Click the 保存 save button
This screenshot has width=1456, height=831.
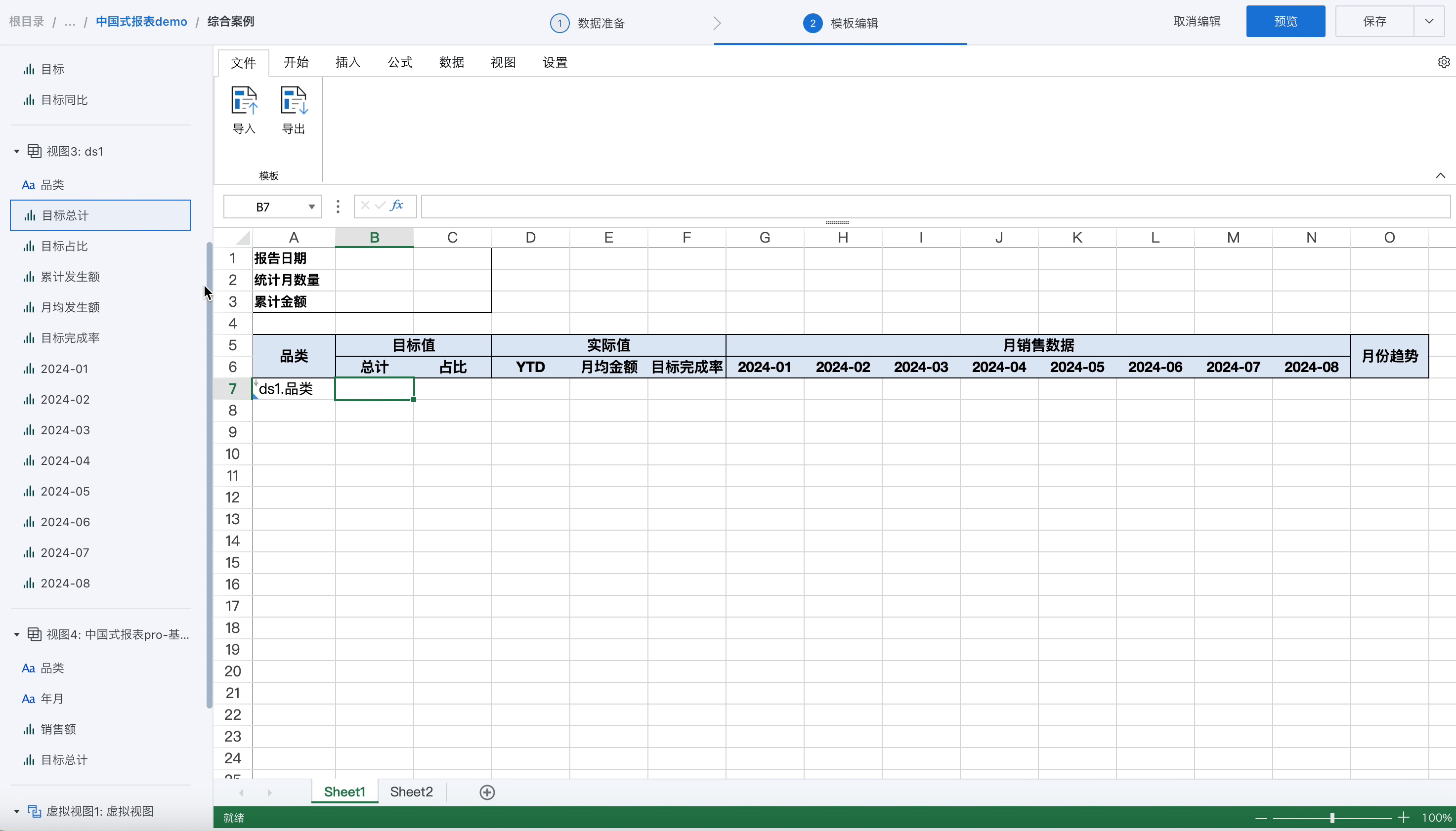[x=1374, y=22]
